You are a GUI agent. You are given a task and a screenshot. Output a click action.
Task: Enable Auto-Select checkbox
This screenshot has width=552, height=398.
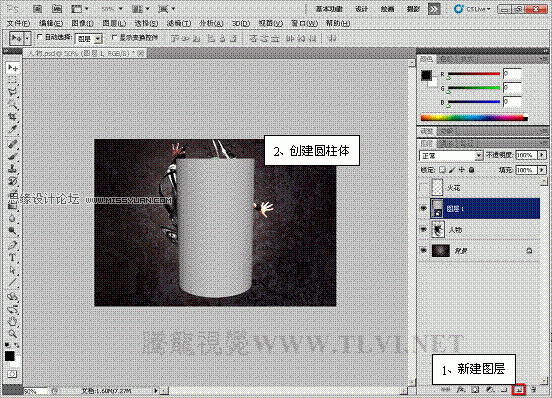(x=40, y=37)
